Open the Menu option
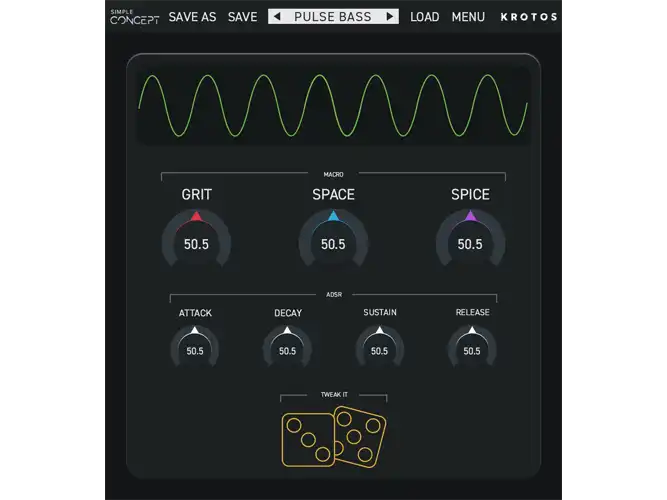This screenshot has height=500, width=667. pos(468,17)
